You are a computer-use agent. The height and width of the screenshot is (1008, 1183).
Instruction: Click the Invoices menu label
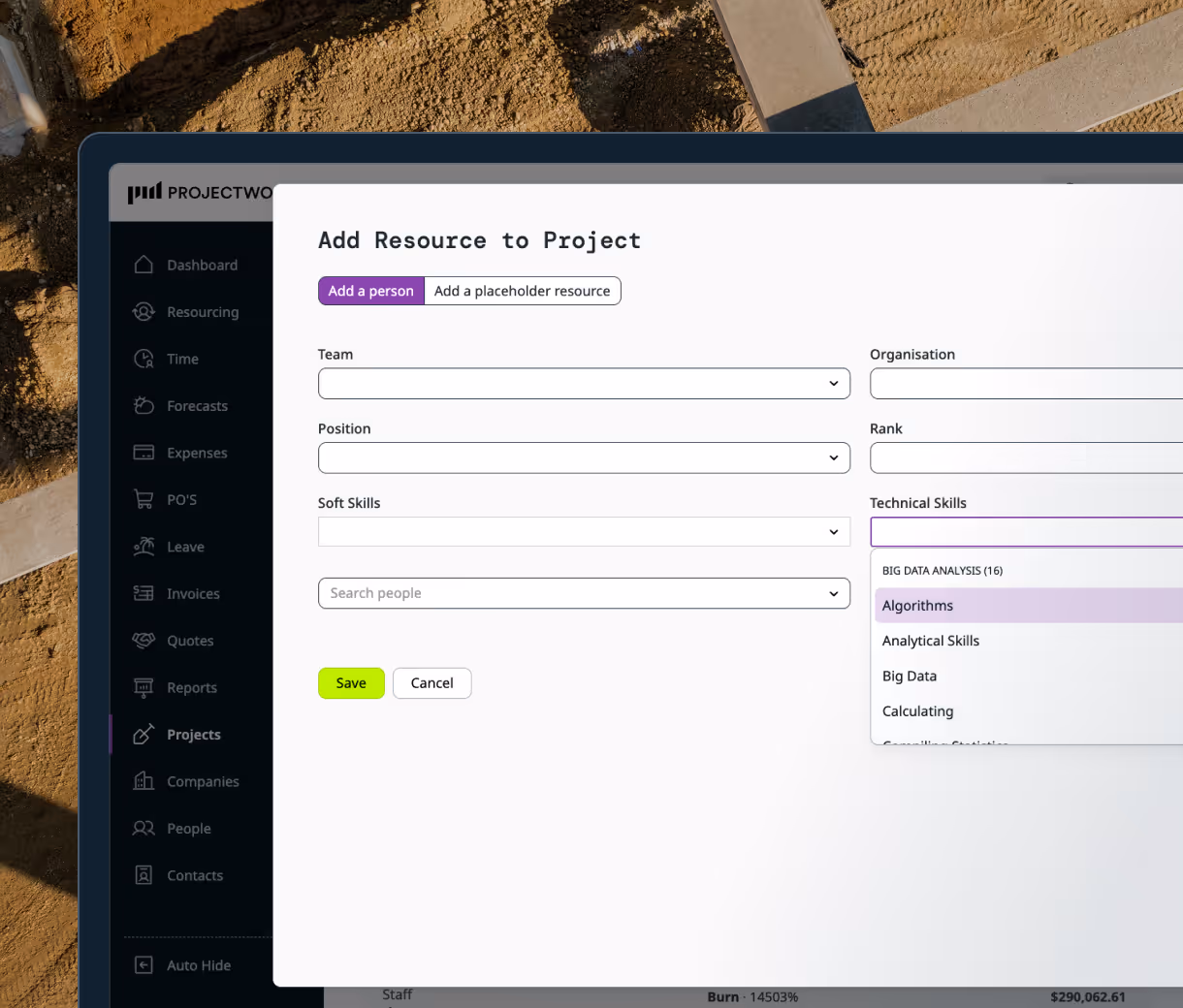pyautogui.click(x=193, y=593)
